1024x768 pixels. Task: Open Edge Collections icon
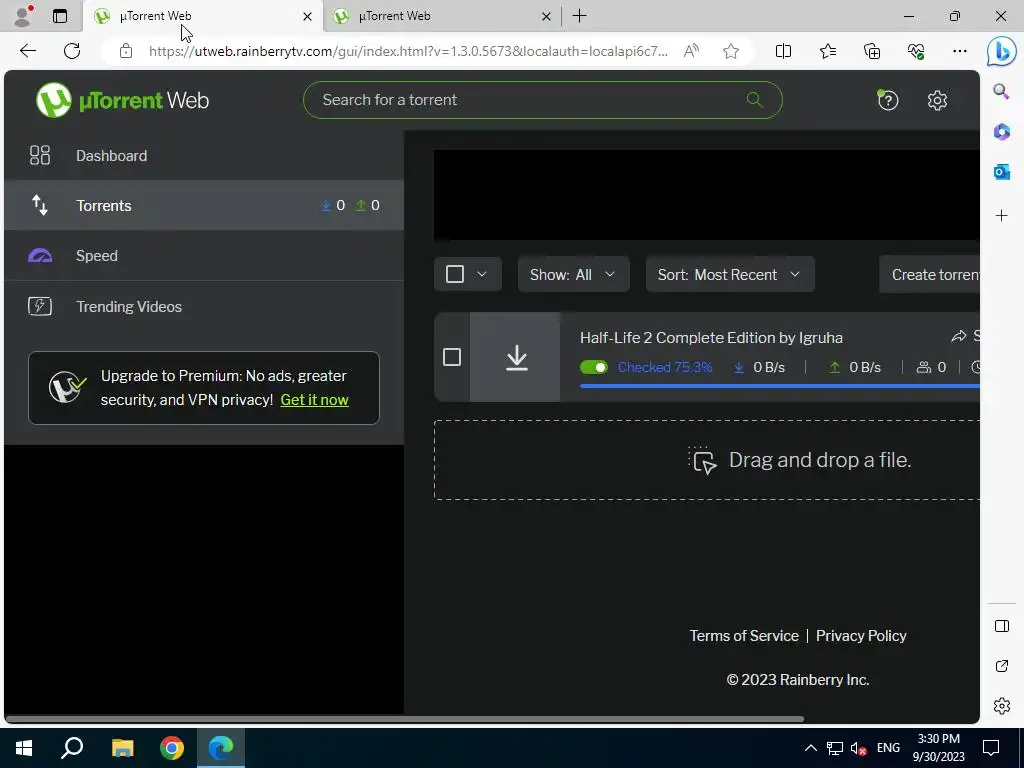click(x=872, y=51)
